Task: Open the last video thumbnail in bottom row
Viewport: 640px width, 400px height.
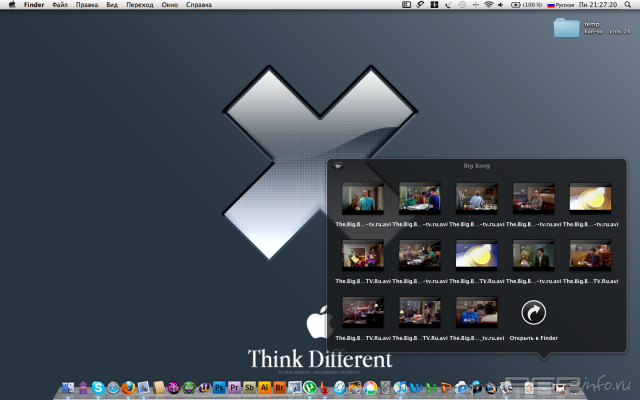Action: [x=476, y=313]
